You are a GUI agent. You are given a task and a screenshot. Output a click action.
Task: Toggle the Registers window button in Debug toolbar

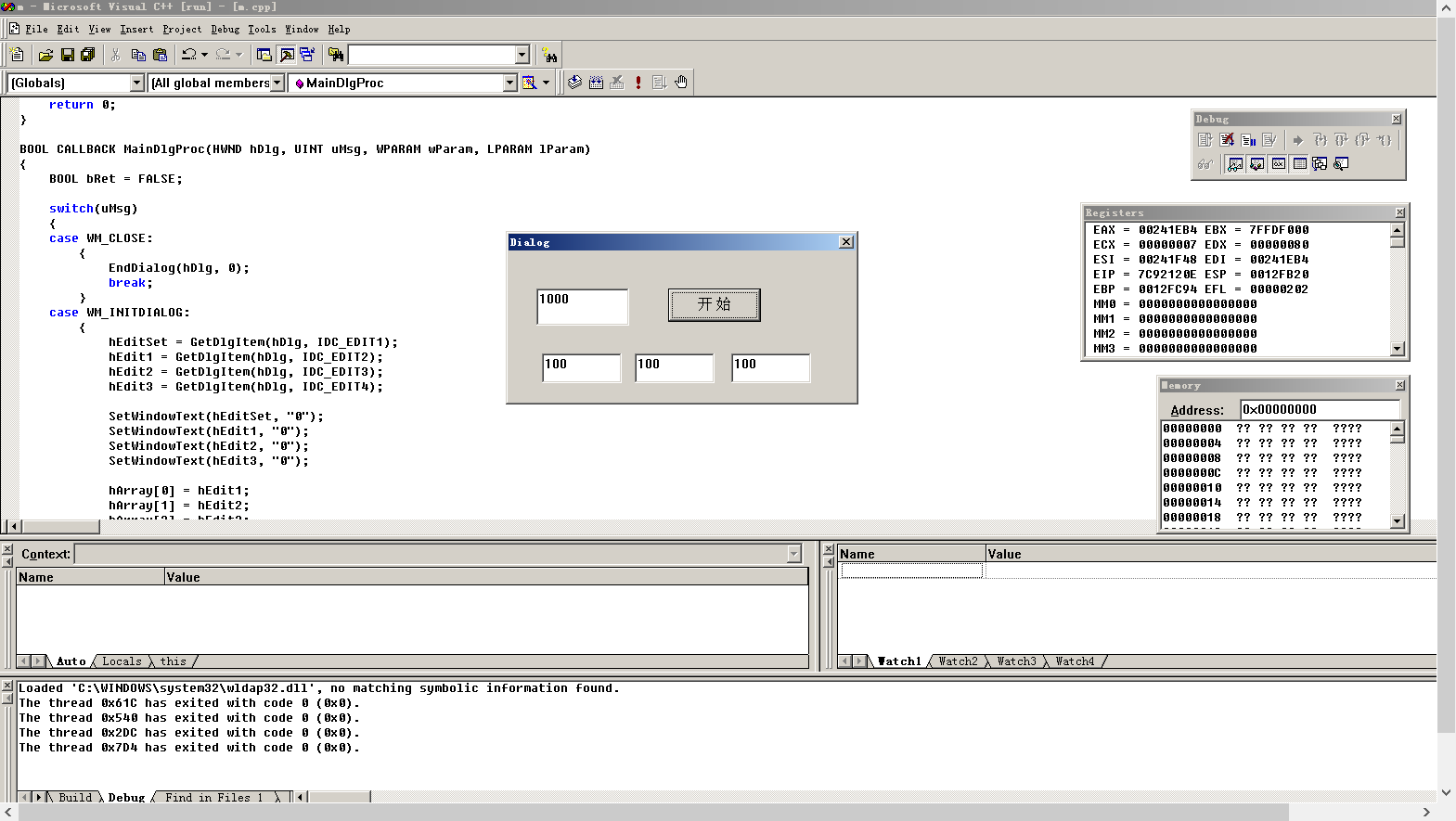(x=1279, y=164)
